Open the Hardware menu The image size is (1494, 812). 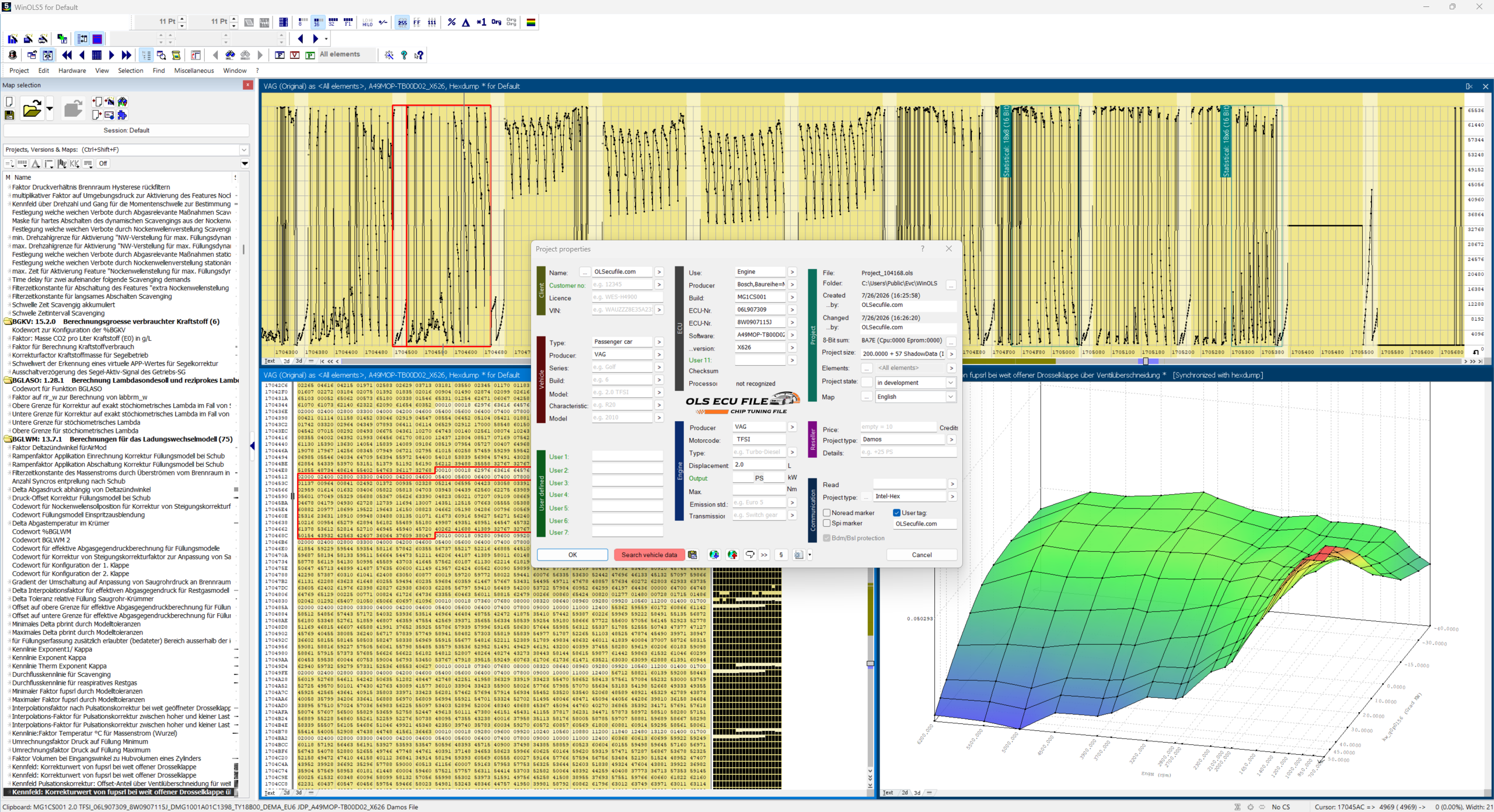click(72, 71)
